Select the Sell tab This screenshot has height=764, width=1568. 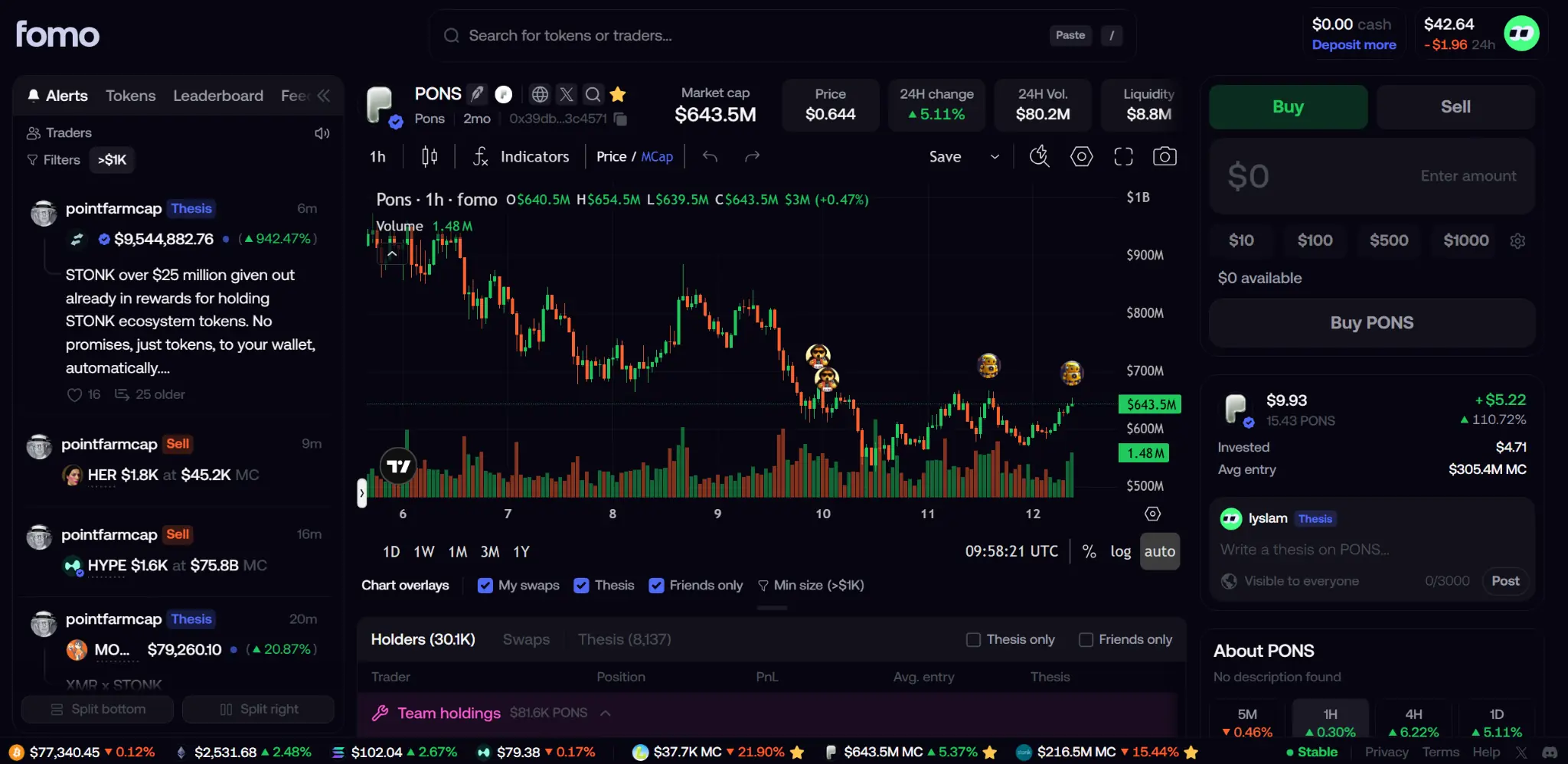tap(1455, 107)
